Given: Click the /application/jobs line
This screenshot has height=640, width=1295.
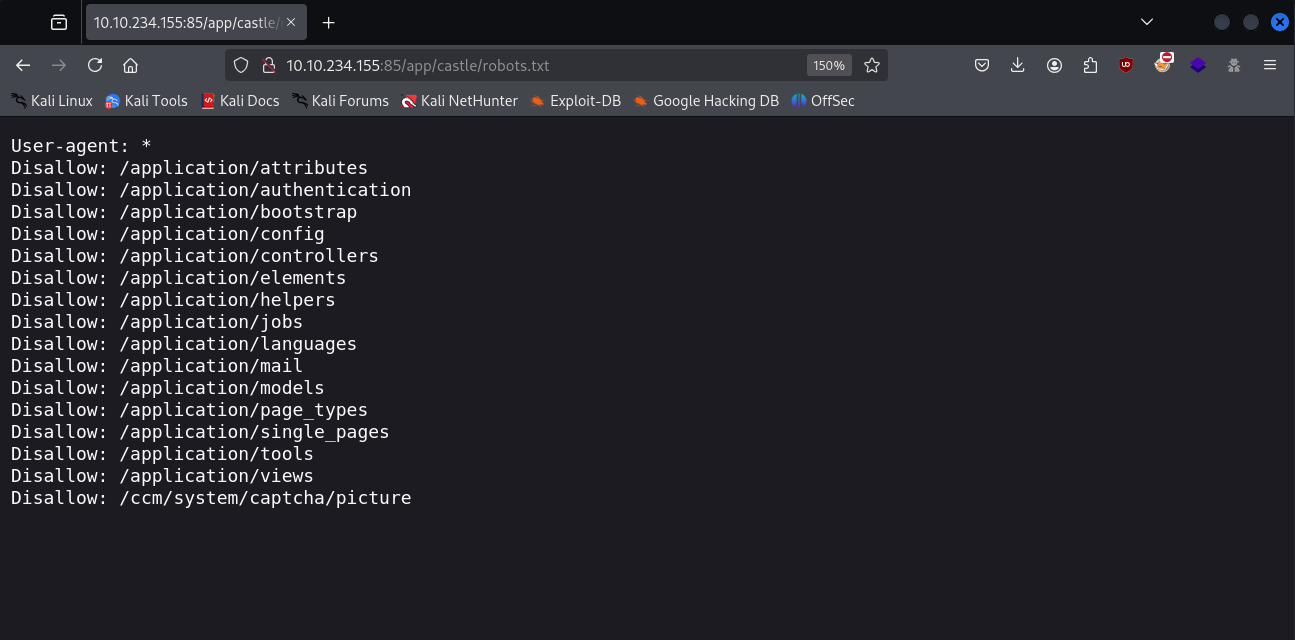Looking at the screenshot, I should click(157, 322).
